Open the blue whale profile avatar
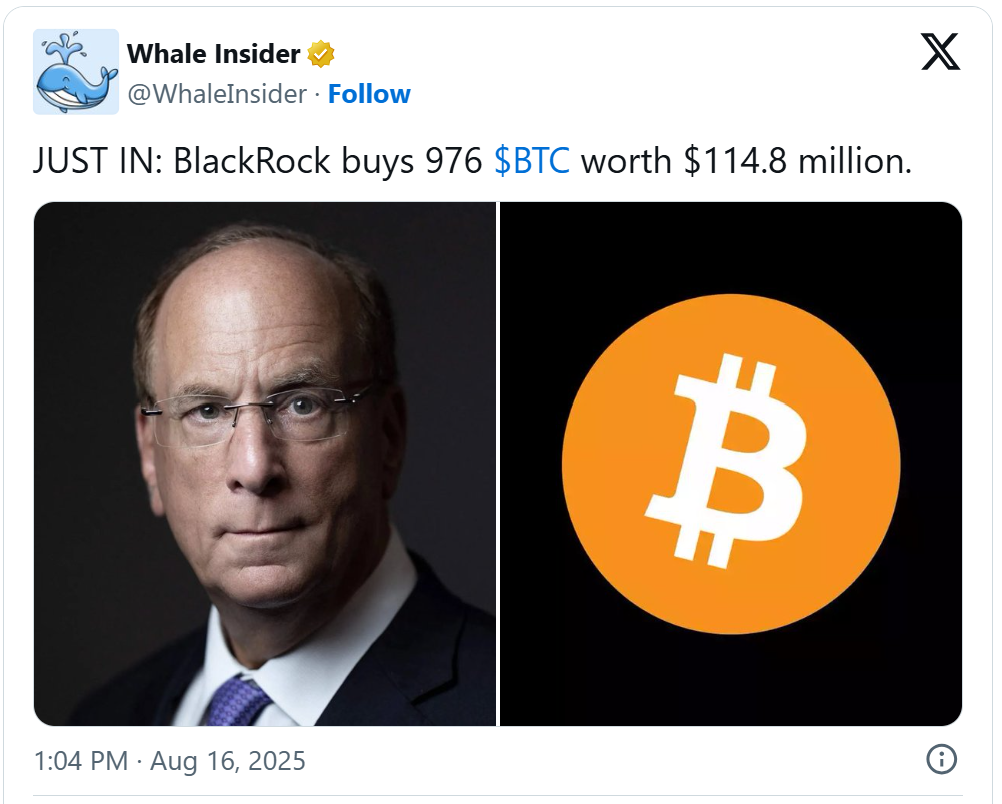Screen dimensions: 1002x804 (x=76, y=72)
